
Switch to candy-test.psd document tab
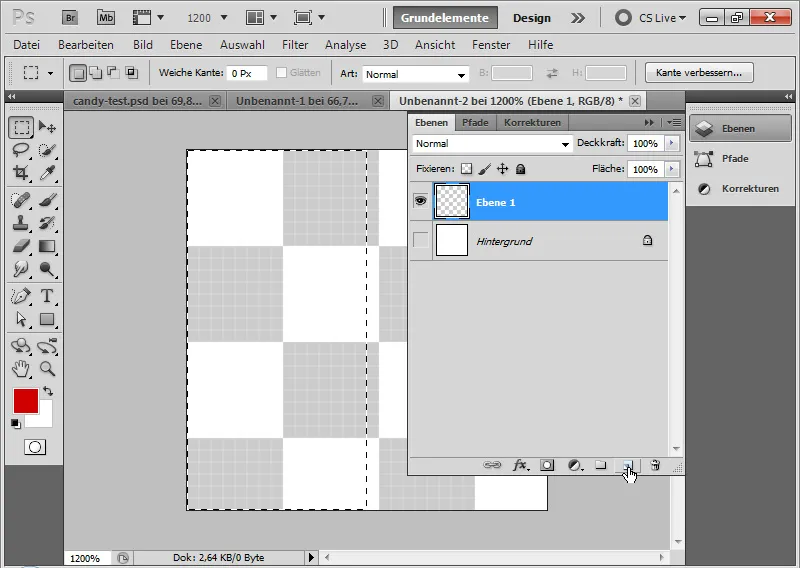[137, 101]
